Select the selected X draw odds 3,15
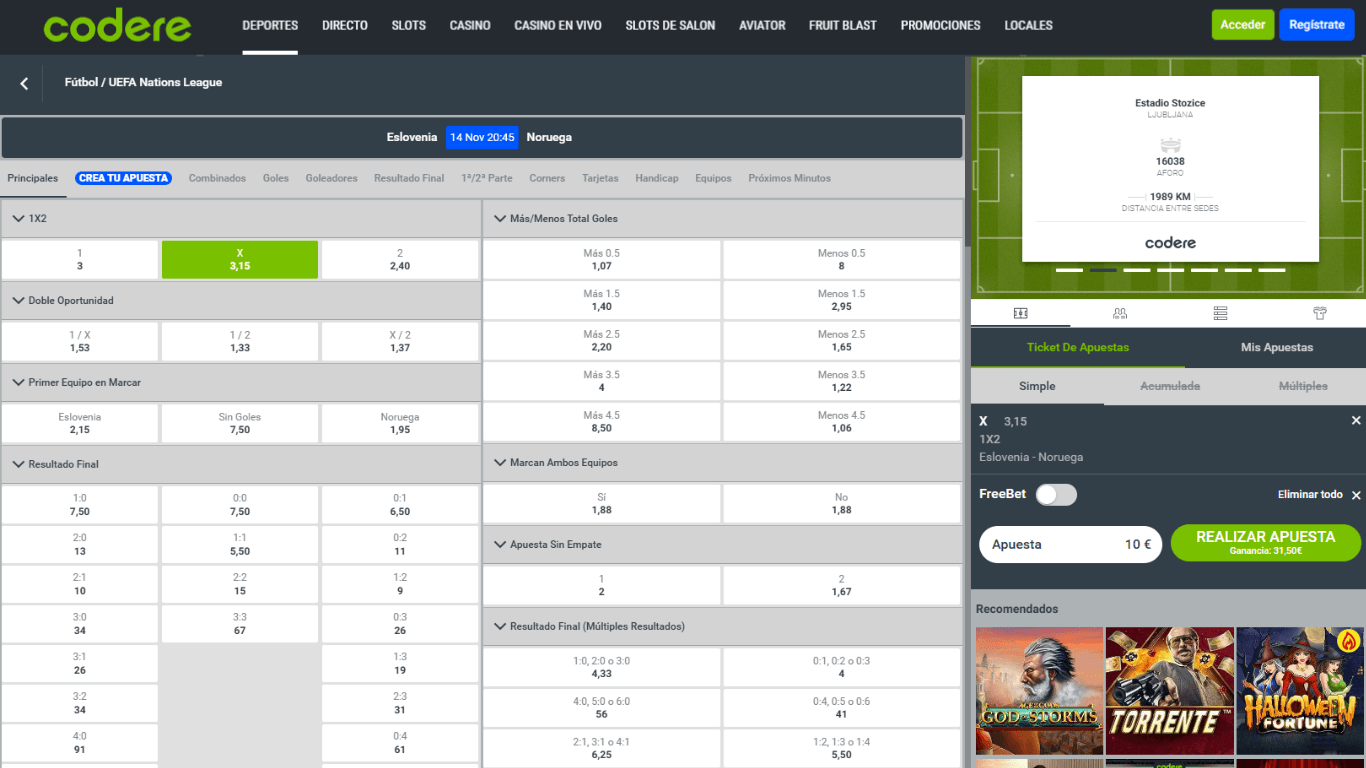The height and width of the screenshot is (768, 1366). (x=240, y=260)
